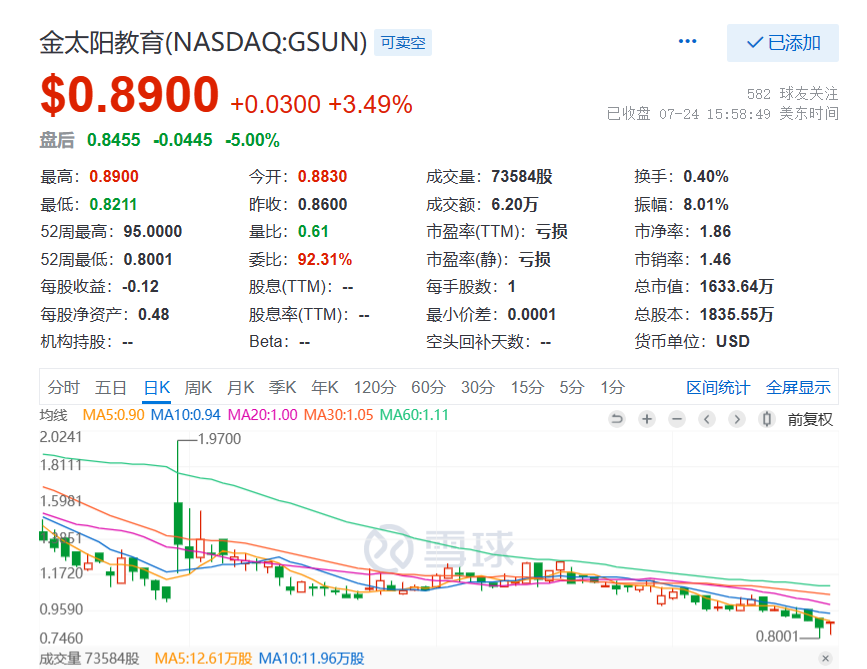Click the 均线 moving average label
This screenshot has width=867, height=669.
click(54, 415)
